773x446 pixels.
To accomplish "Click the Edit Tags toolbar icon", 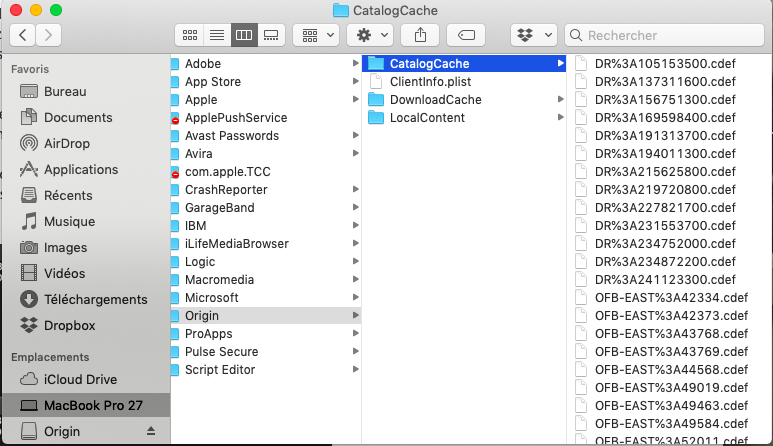I will point(465,35).
